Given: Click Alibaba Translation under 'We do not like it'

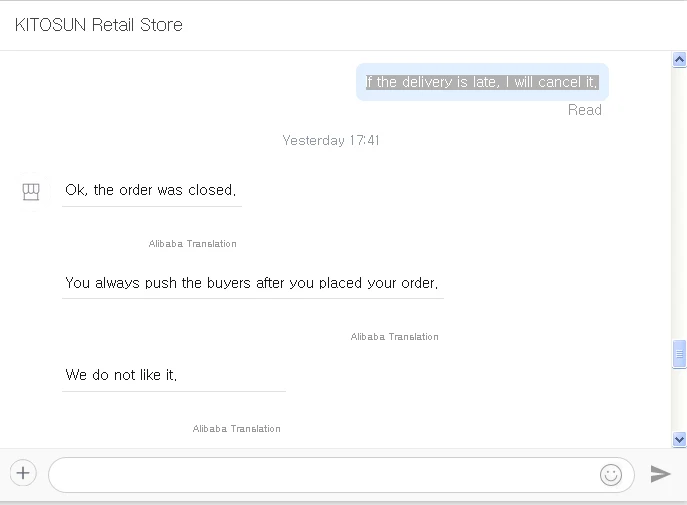Looking at the screenshot, I should pos(237,429).
